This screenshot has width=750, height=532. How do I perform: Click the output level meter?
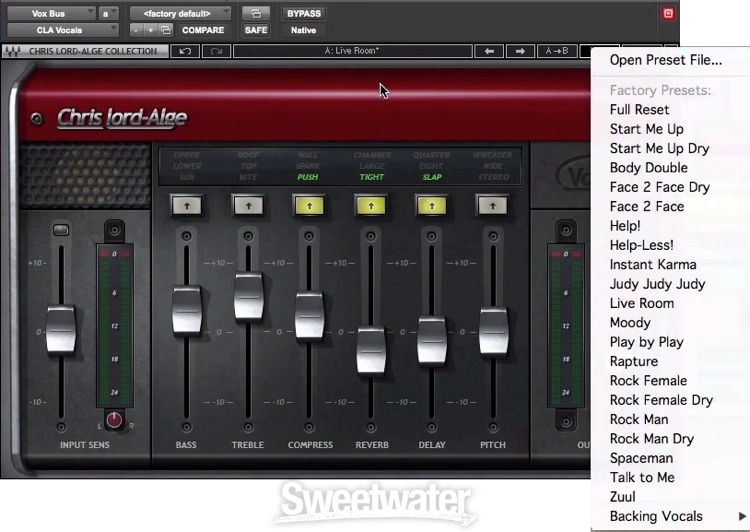[566, 325]
